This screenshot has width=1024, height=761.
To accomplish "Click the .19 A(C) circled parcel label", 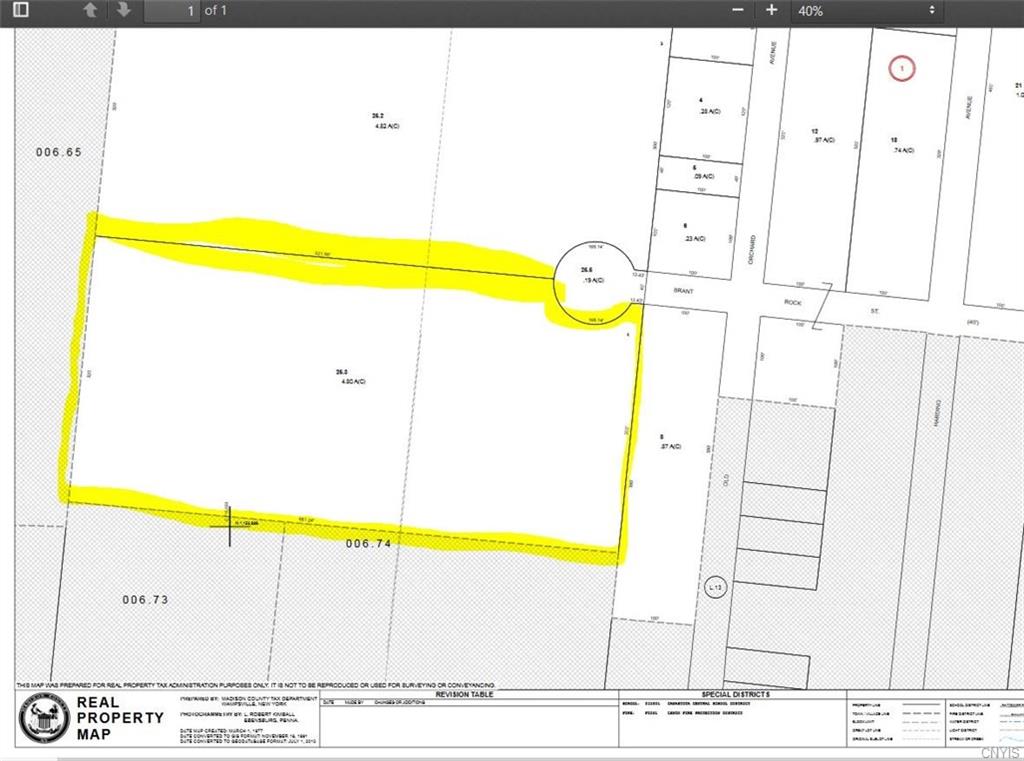I will point(594,280).
